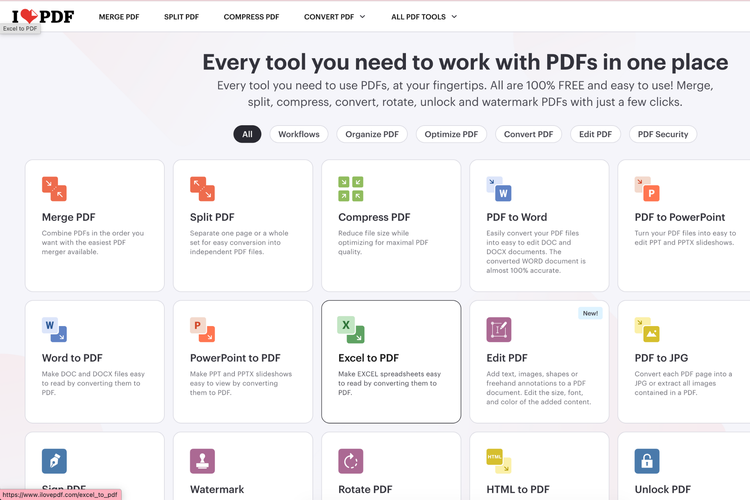Click the New! badge on Edit PDF

pos(590,313)
